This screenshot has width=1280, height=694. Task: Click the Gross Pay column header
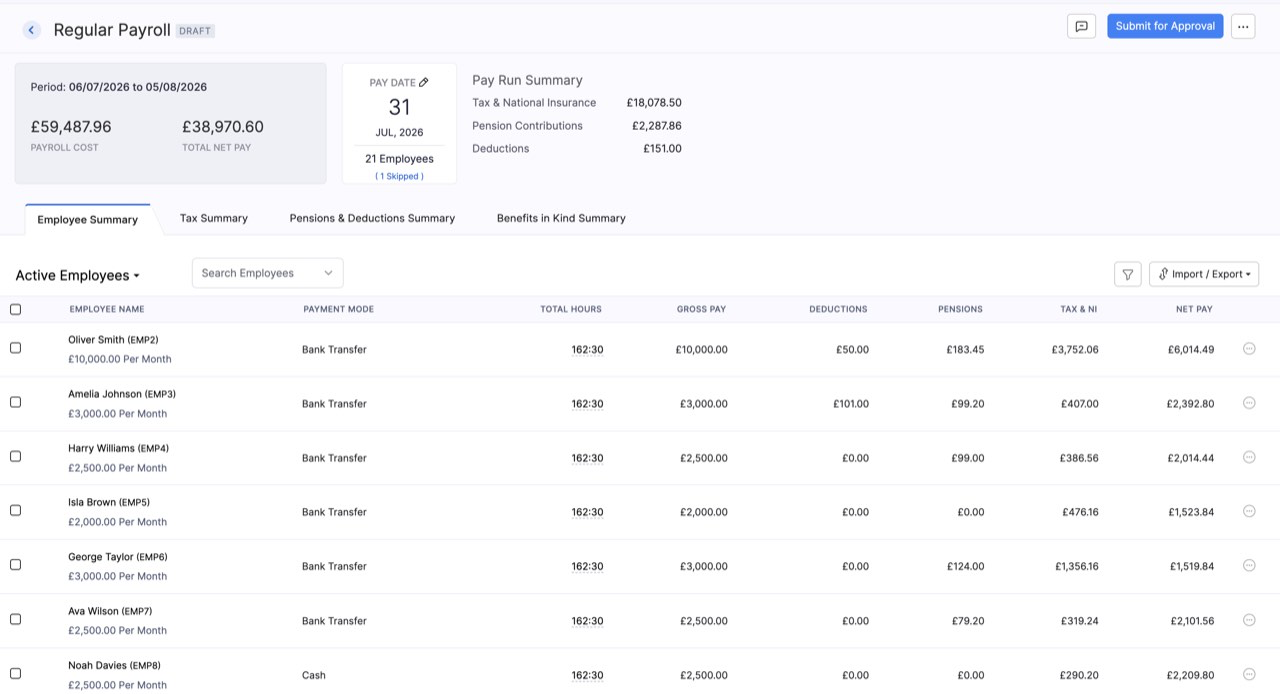click(x=701, y=309)
